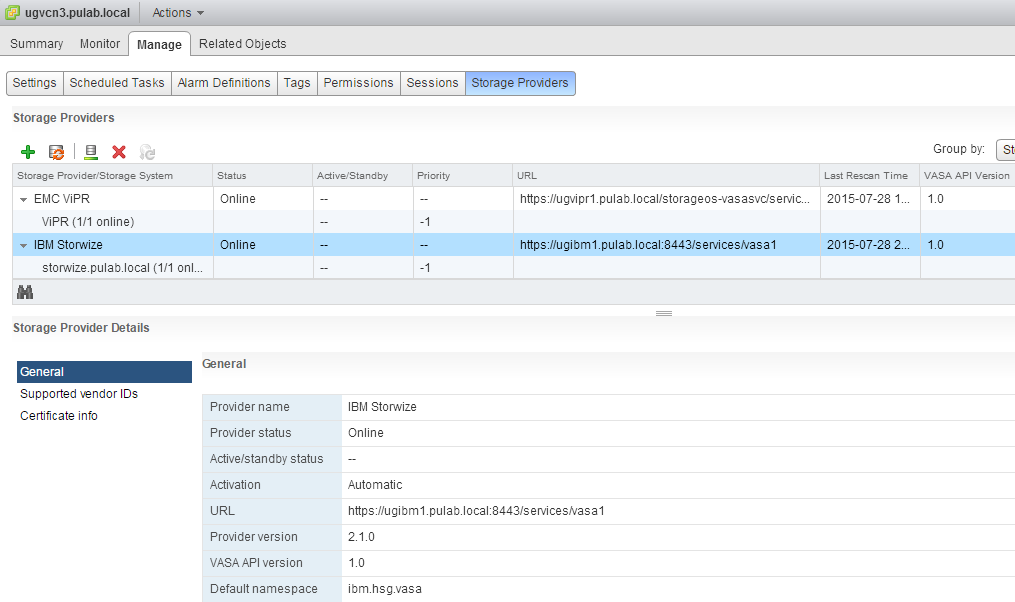This screenshot has width=1015, height=602.
Task: Click the greyed-out refresh certificate icon
Action: [147, 152]
